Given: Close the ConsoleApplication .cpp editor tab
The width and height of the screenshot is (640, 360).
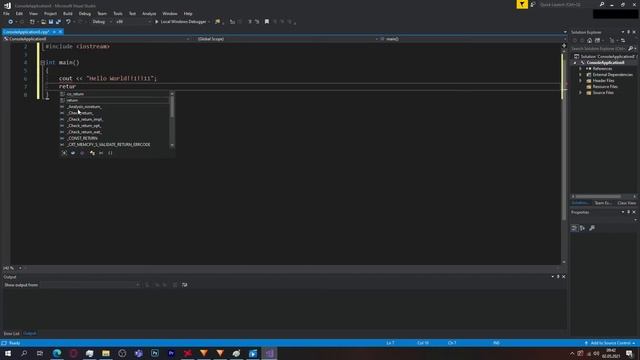Looking at the screenshot, I should 60,32.
